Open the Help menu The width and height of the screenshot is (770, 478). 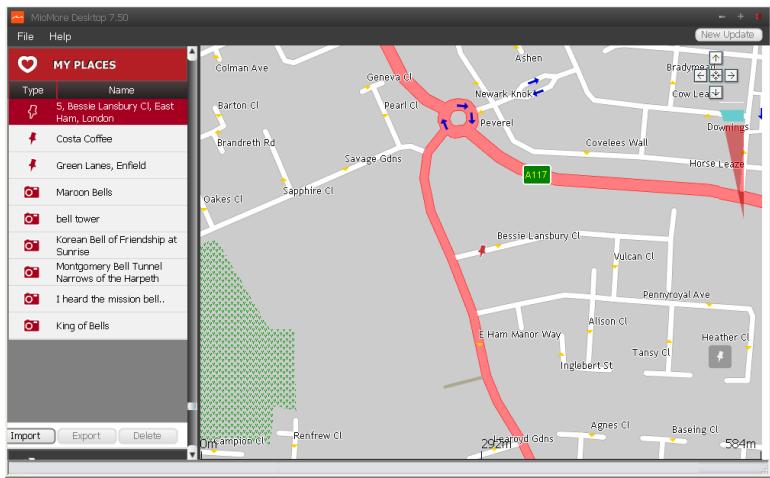coord(60,36)
